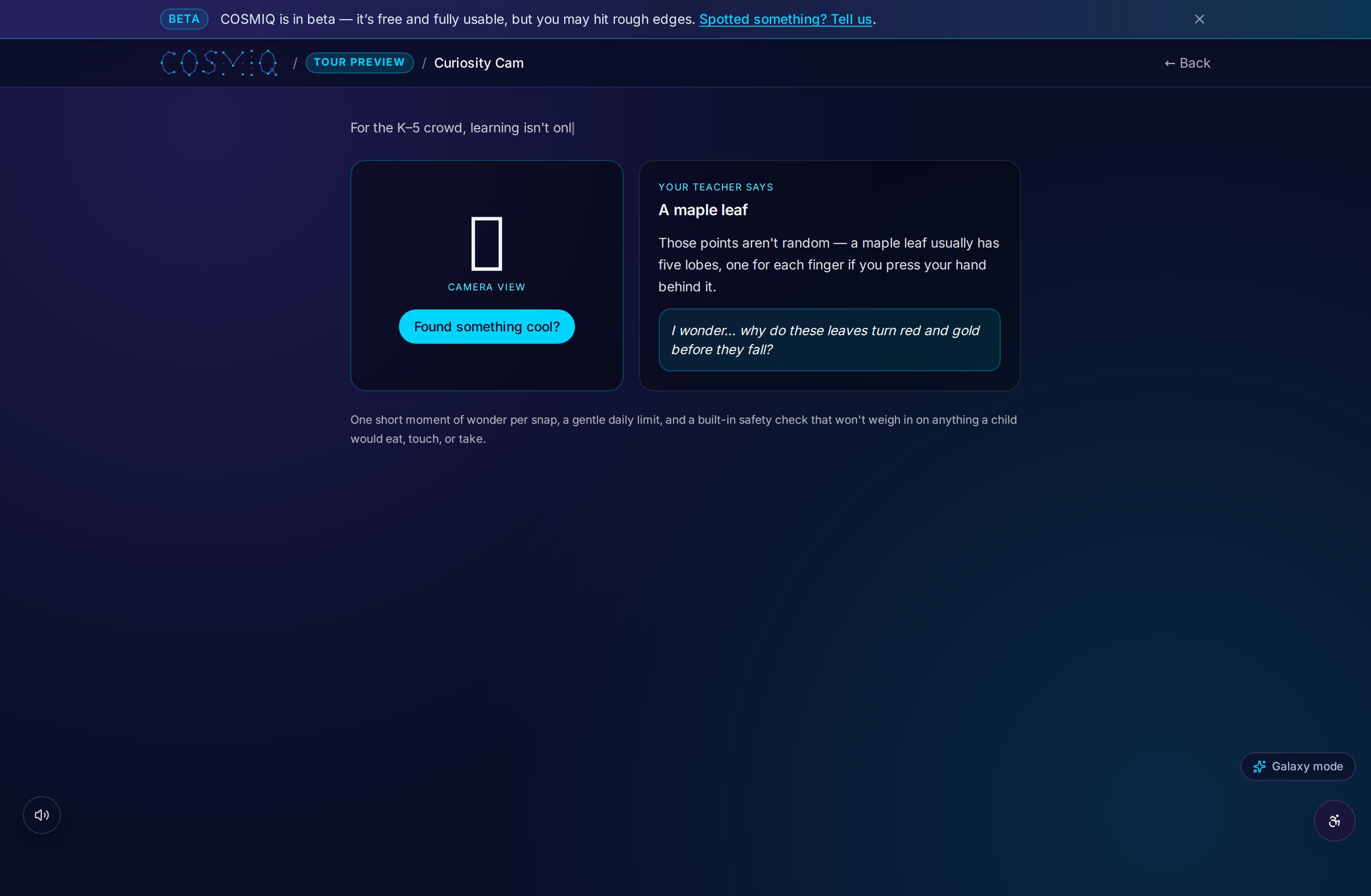Image resolution: width=1371 pixels, height=896 pixels.
Task: Go home via the COSMIQ constellation logo
Action: click(219, 63)
